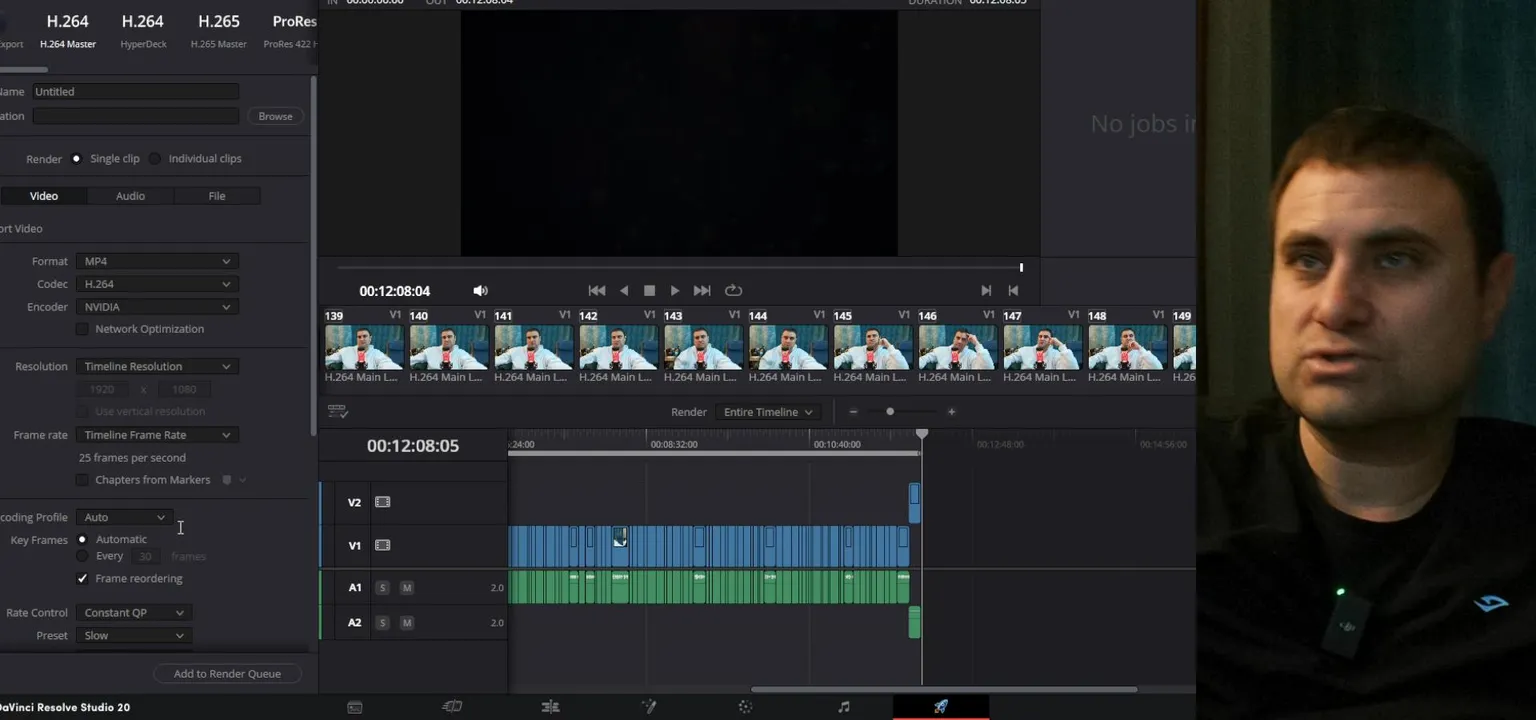Click Add to Render Queue
Viewport: 1536px width, 720px height.
point(227,674)
